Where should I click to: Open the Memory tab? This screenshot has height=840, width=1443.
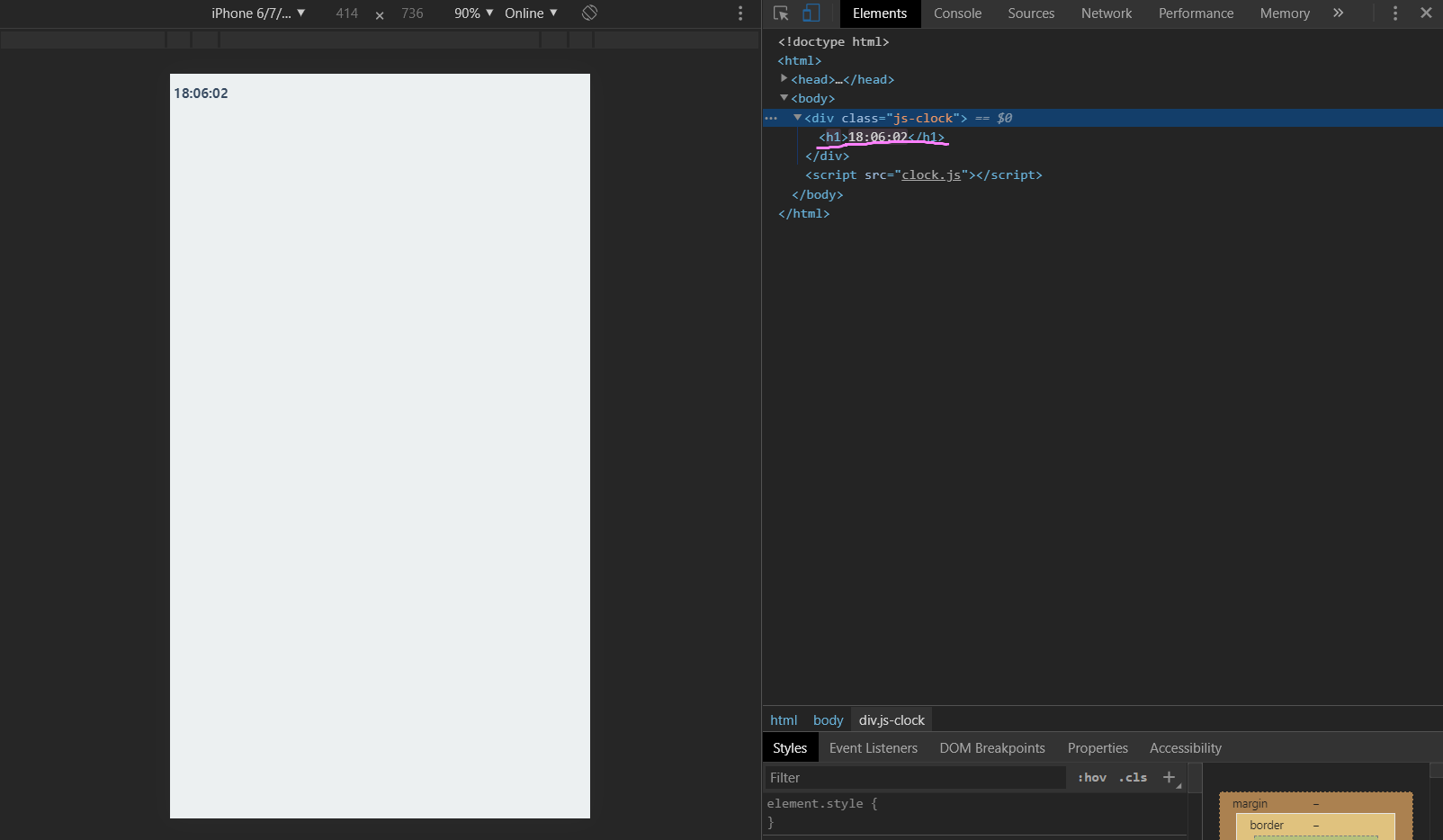[x=1285, y=13]
